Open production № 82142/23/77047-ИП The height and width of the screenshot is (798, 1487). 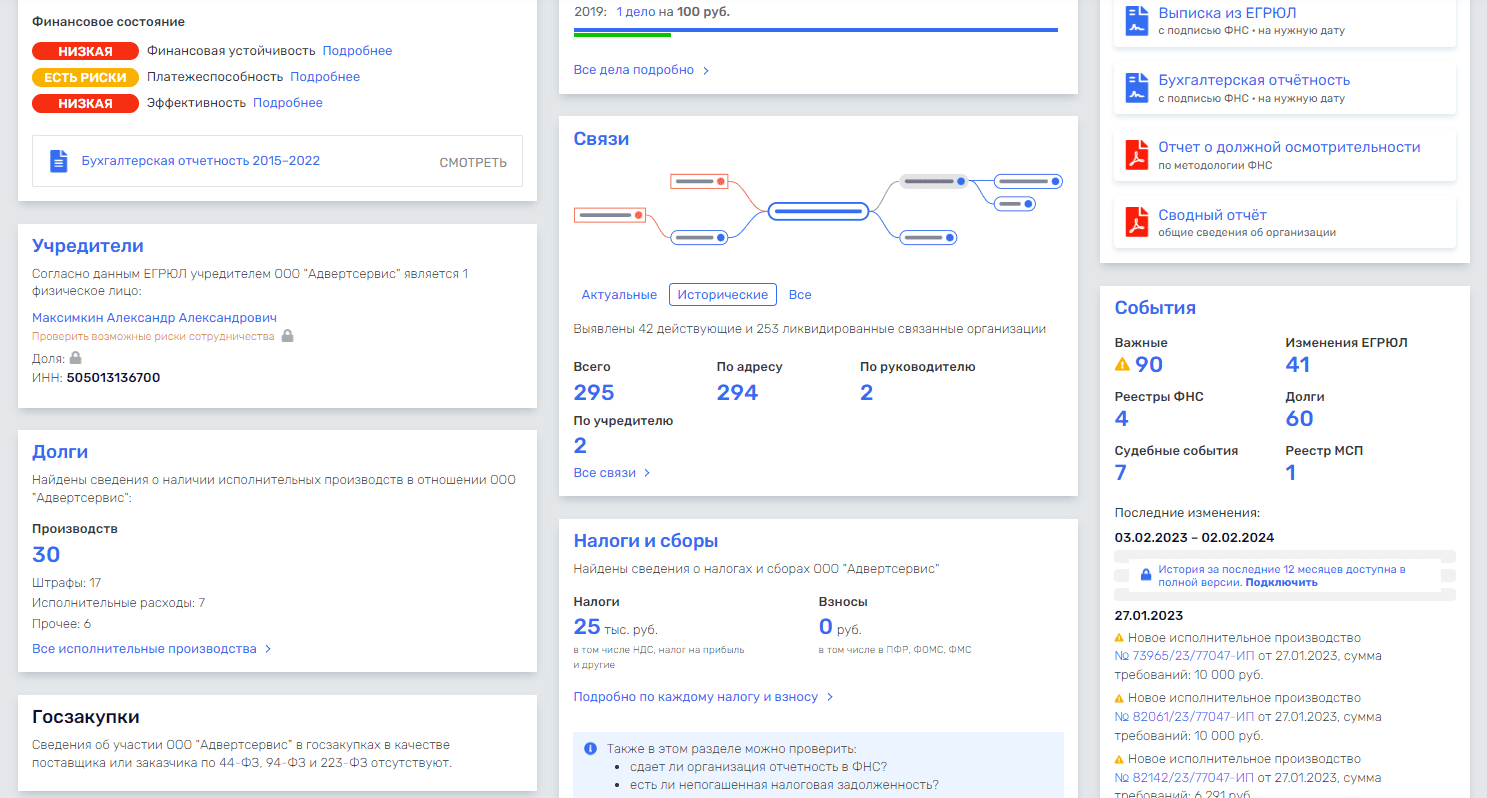1184,777
